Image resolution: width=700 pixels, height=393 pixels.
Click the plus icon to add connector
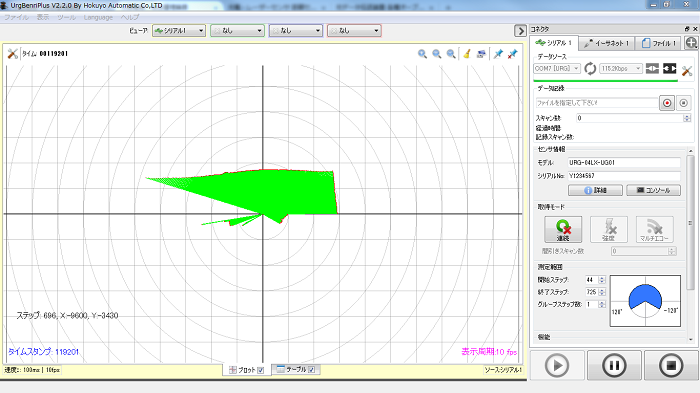[x=691, y=43]
